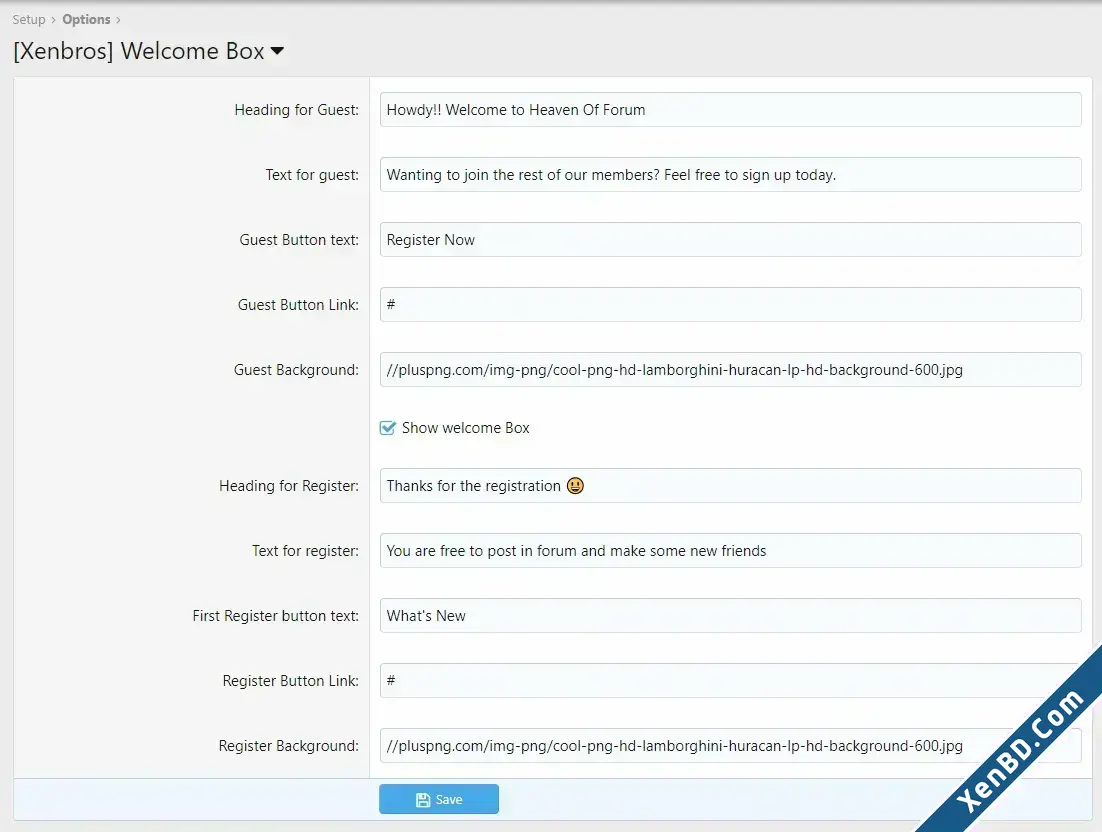This screenshot has height=832, width=1102.
Task: Select the Register Button Link label
Action: coord(290,680)
